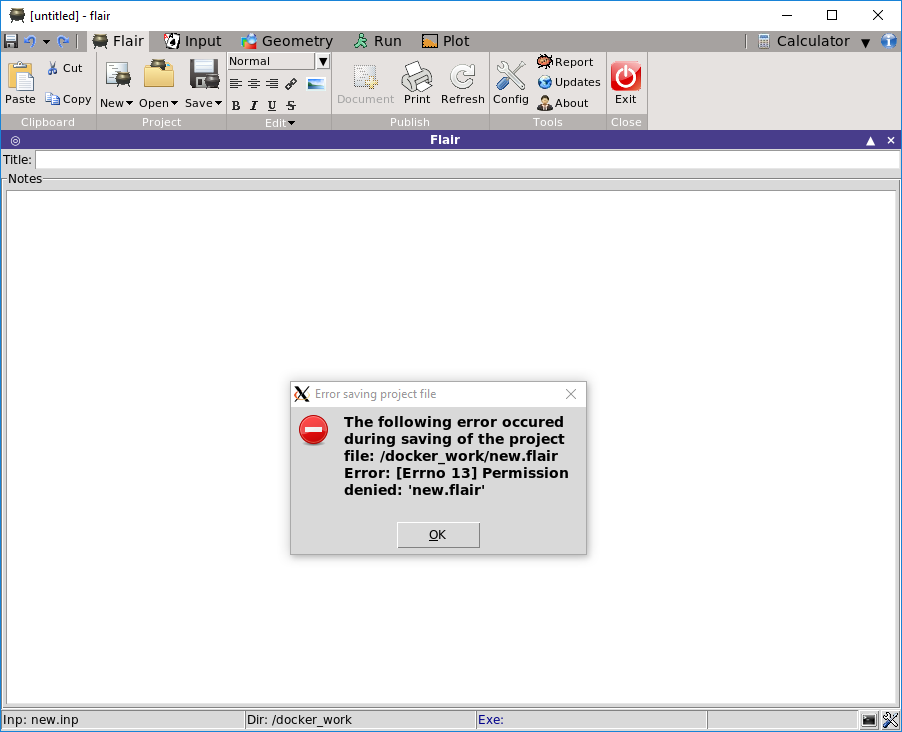Click the tools icon in status bar

pyautogui.click(x=890, y=720)
